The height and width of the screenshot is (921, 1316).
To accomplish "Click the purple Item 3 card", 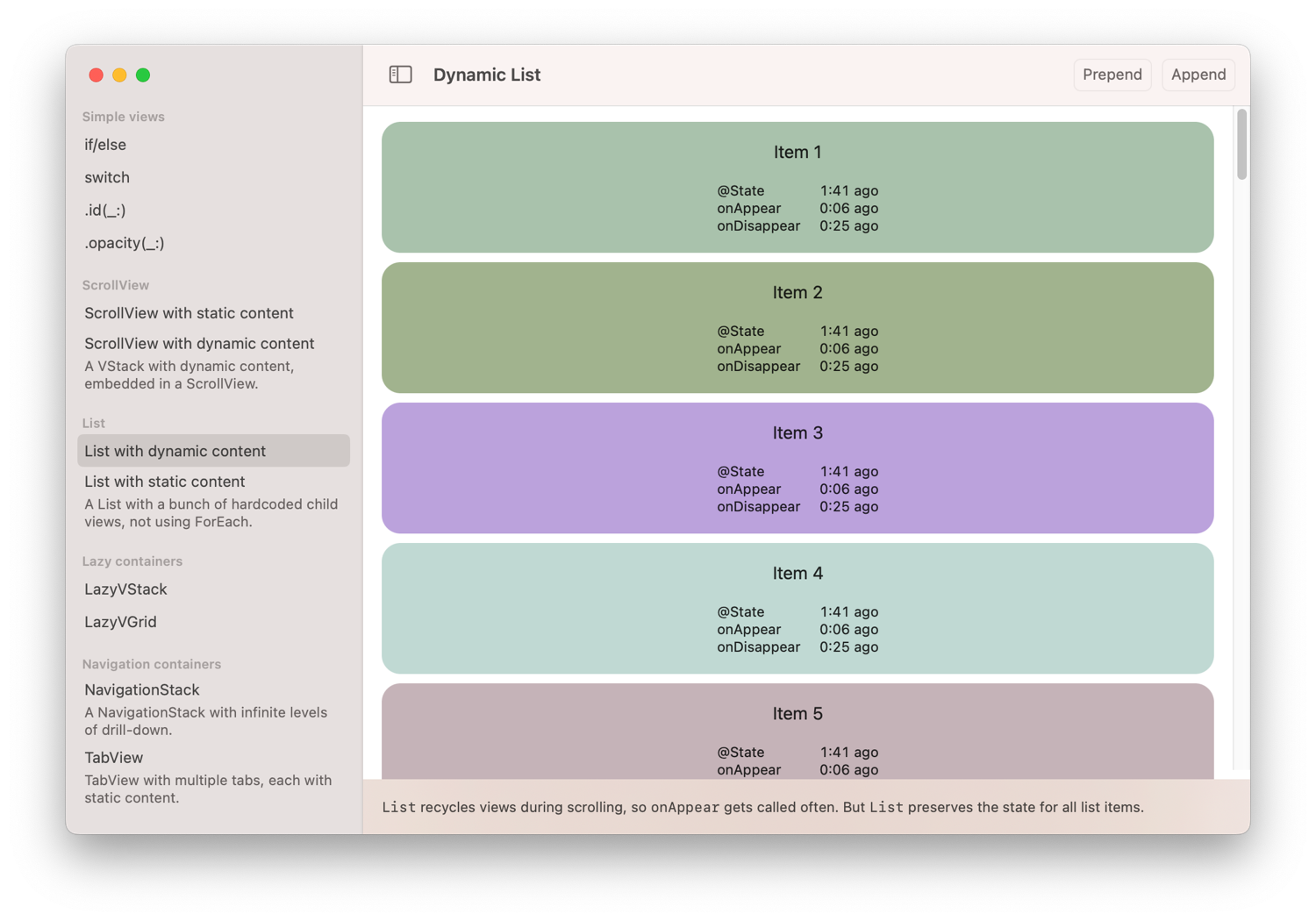I will [797, 468].
